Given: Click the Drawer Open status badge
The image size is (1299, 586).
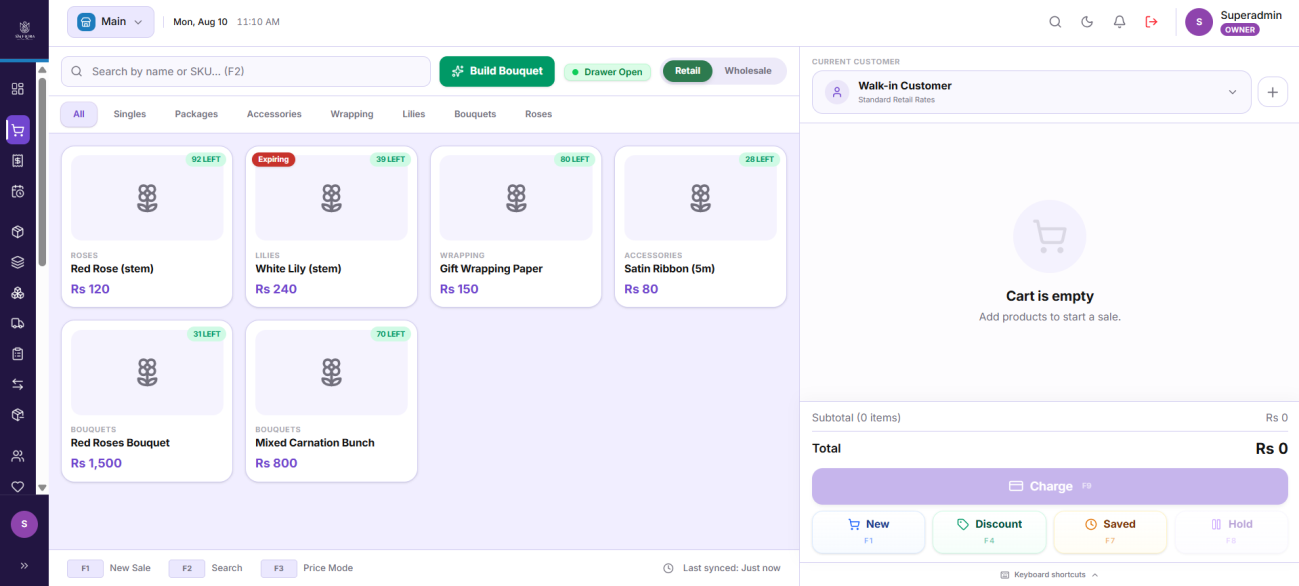Looking at the screenshot, I should pyautogui.click(x=607, y=72).
